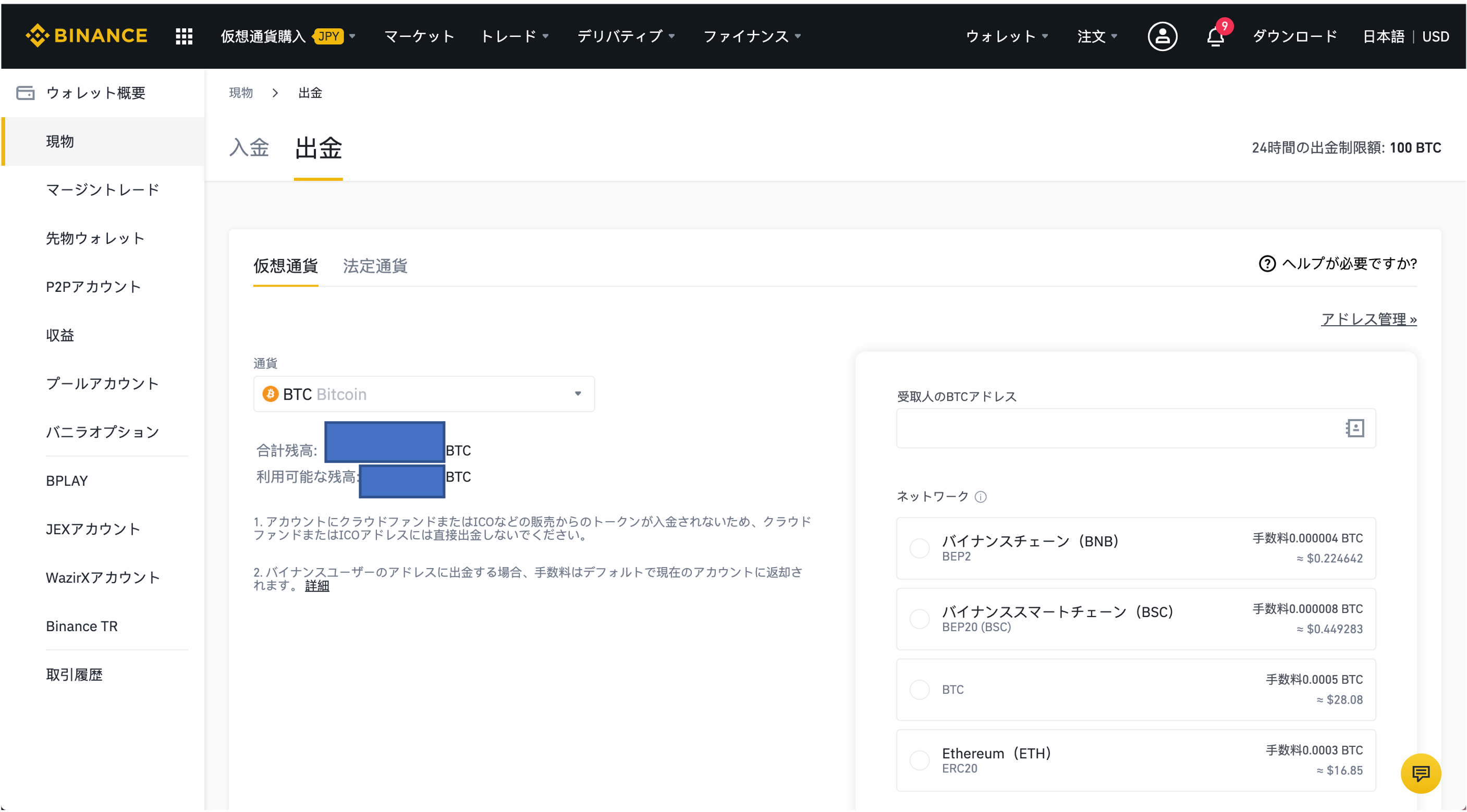Switch to the 法定通貨 tab
The image size is (1467, 812).
click(375, 265)
